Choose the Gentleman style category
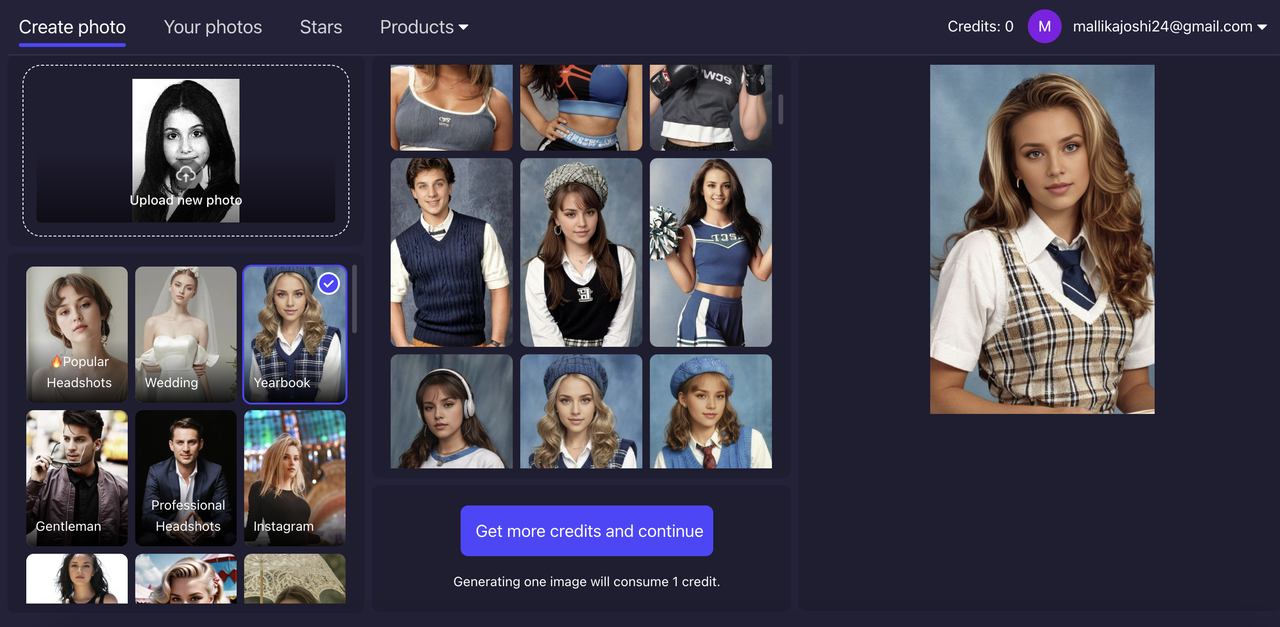 pyautogui.click(x=77, y=478)
